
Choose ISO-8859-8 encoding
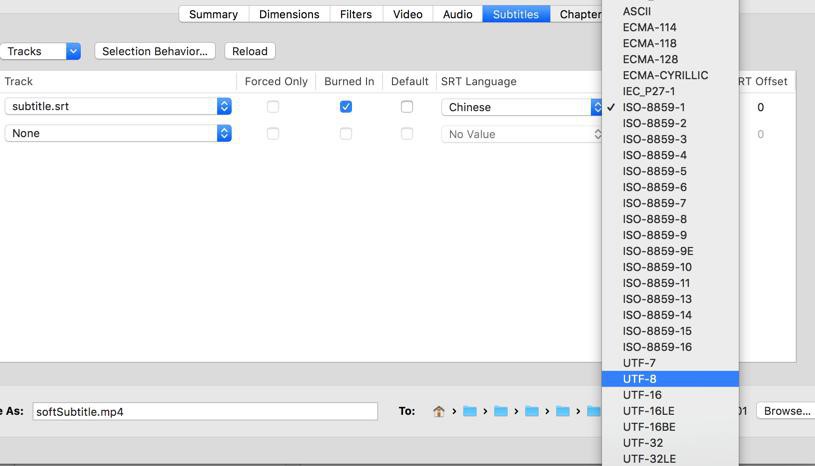tap(670, 219)
